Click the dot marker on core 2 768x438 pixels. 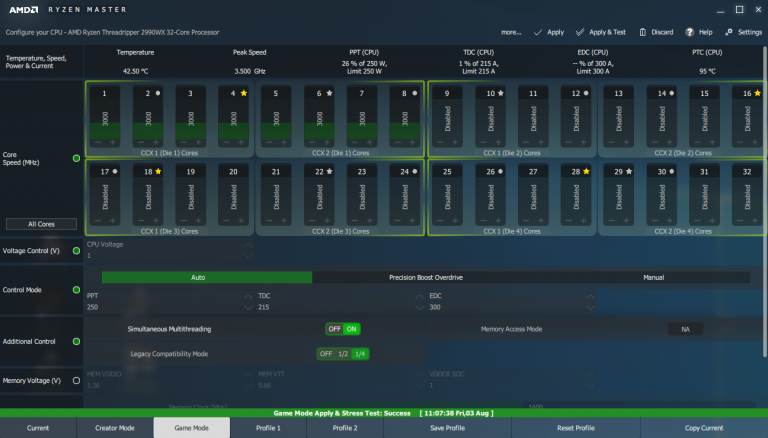158,93
